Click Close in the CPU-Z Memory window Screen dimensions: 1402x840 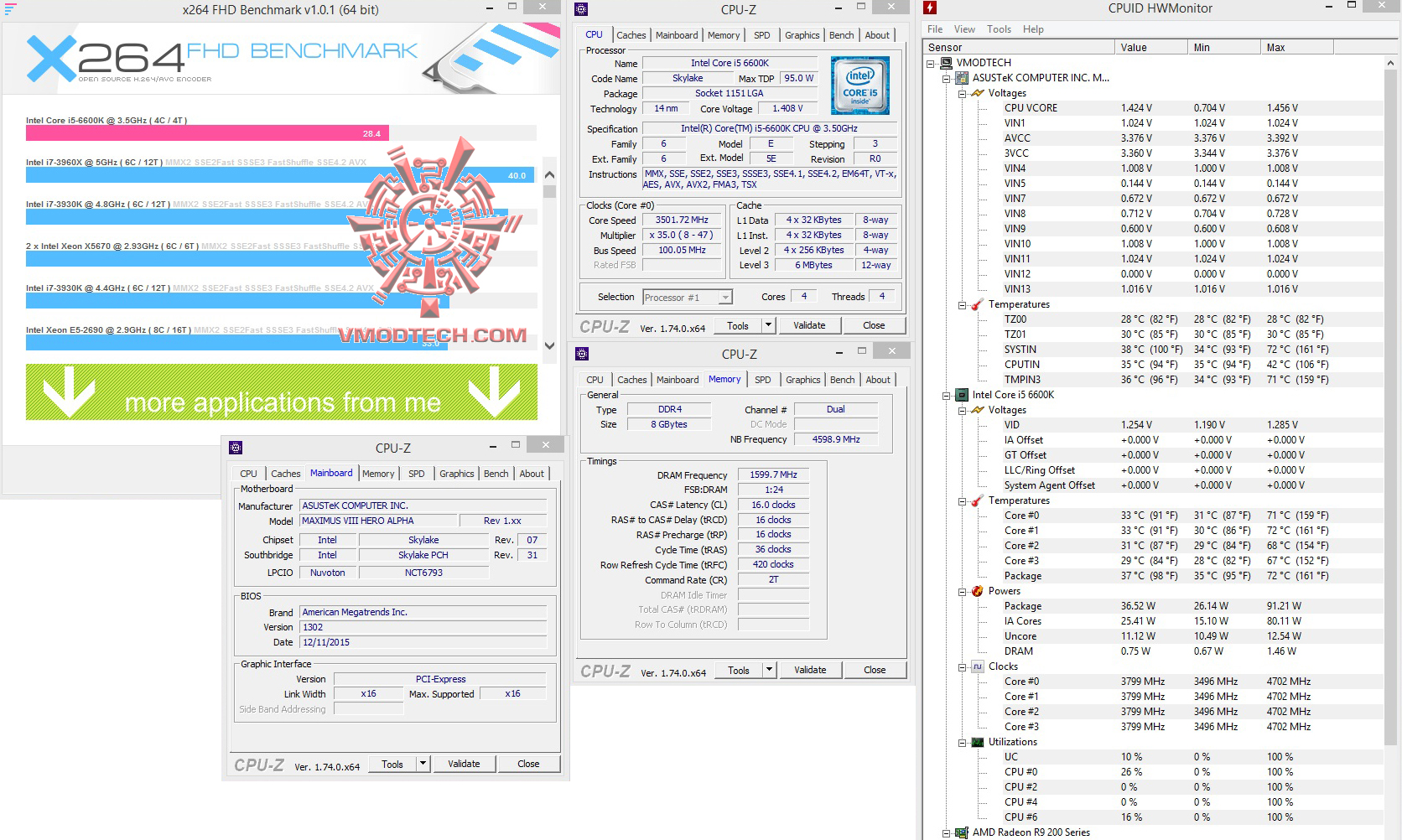click(x=875, y=670)
